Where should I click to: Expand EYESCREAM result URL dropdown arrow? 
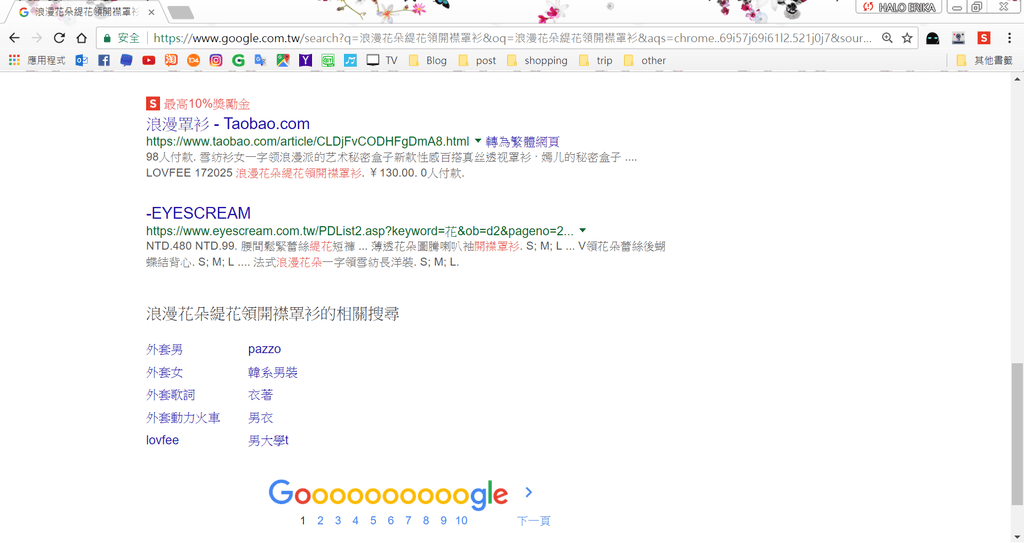click(583, 230)
